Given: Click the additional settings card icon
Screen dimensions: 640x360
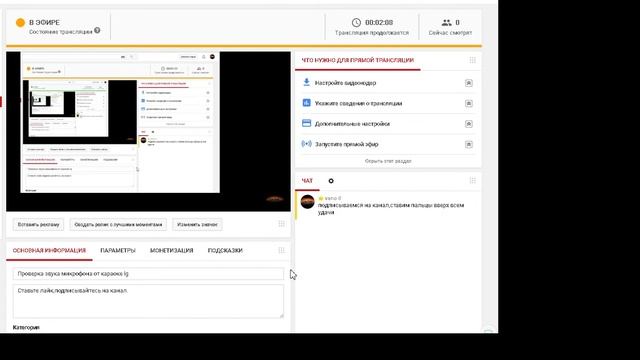Looking at the screenshot, I should (307, 123).
